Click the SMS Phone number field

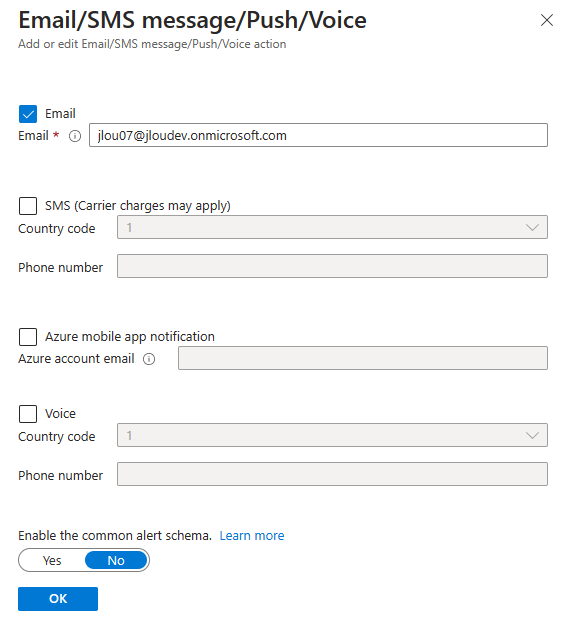pyautogui.click(x=332, y=266)
